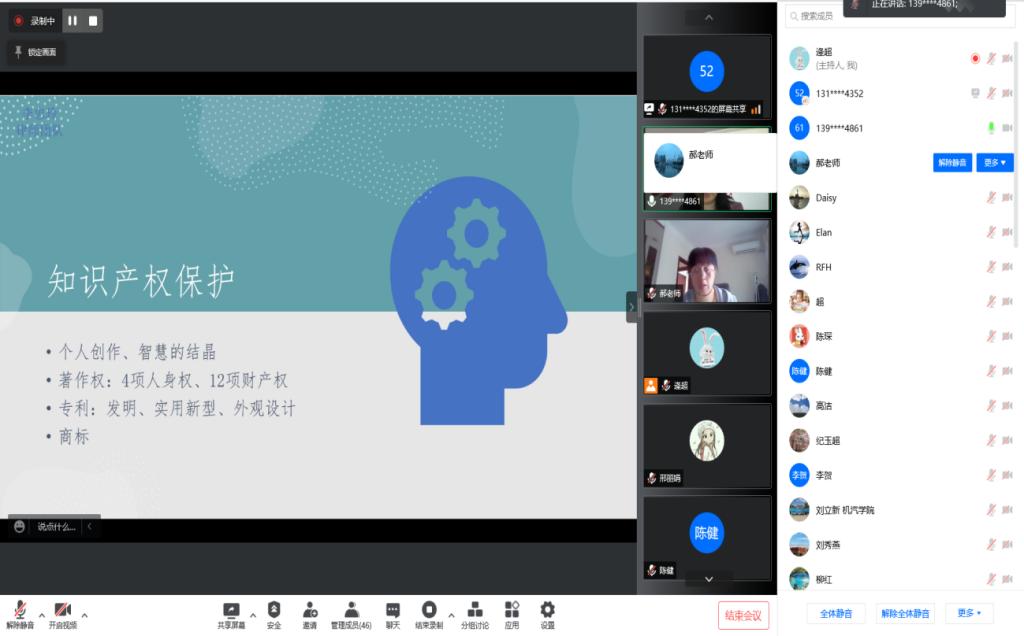Open the 安全 security shield icon

(x=274, y=610)
